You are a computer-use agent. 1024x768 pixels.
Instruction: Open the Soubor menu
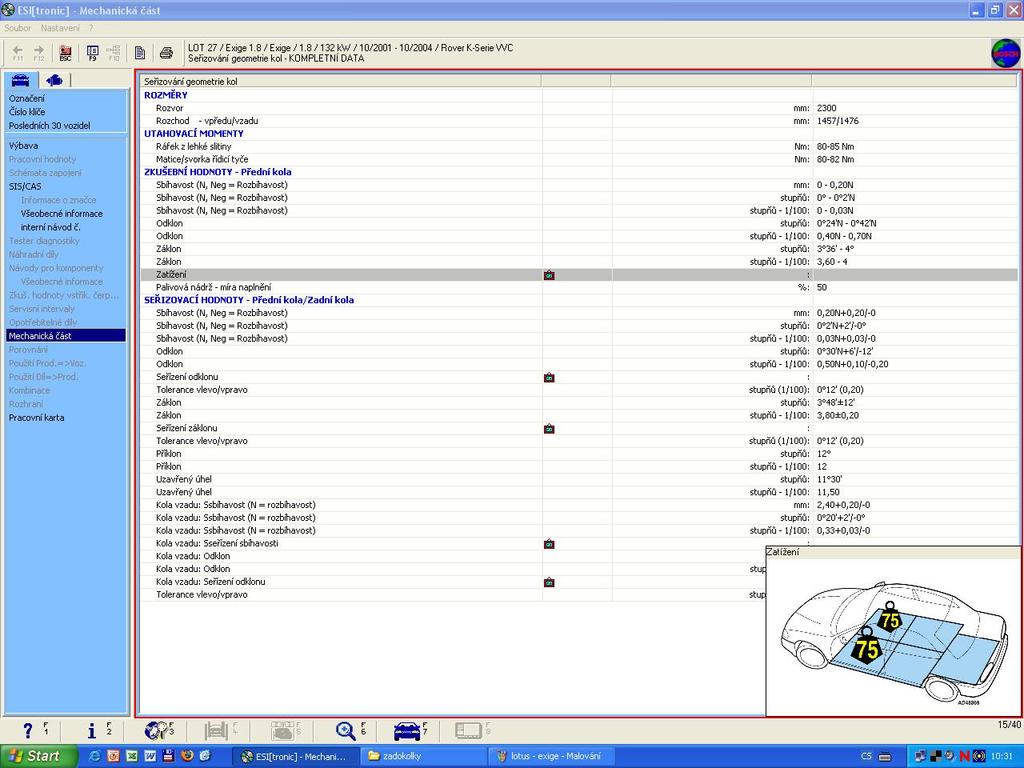18,28
